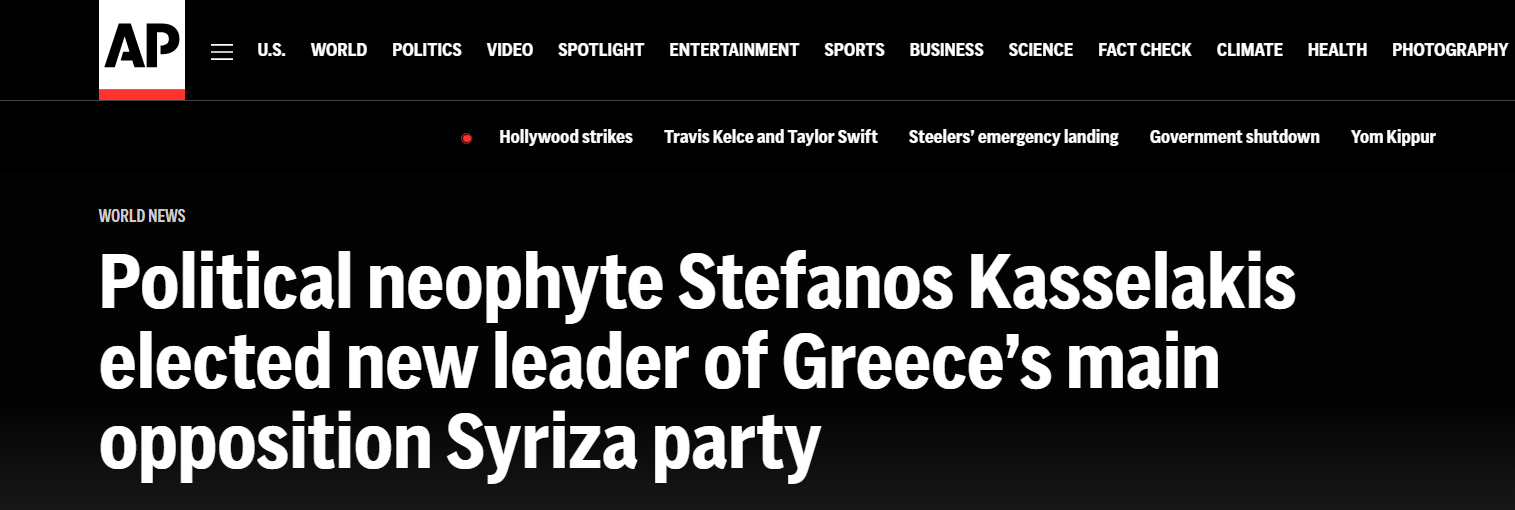Viewport: 1515px width, 510px height.
Task: Open the Science nav item
Action: [1040, 50]
